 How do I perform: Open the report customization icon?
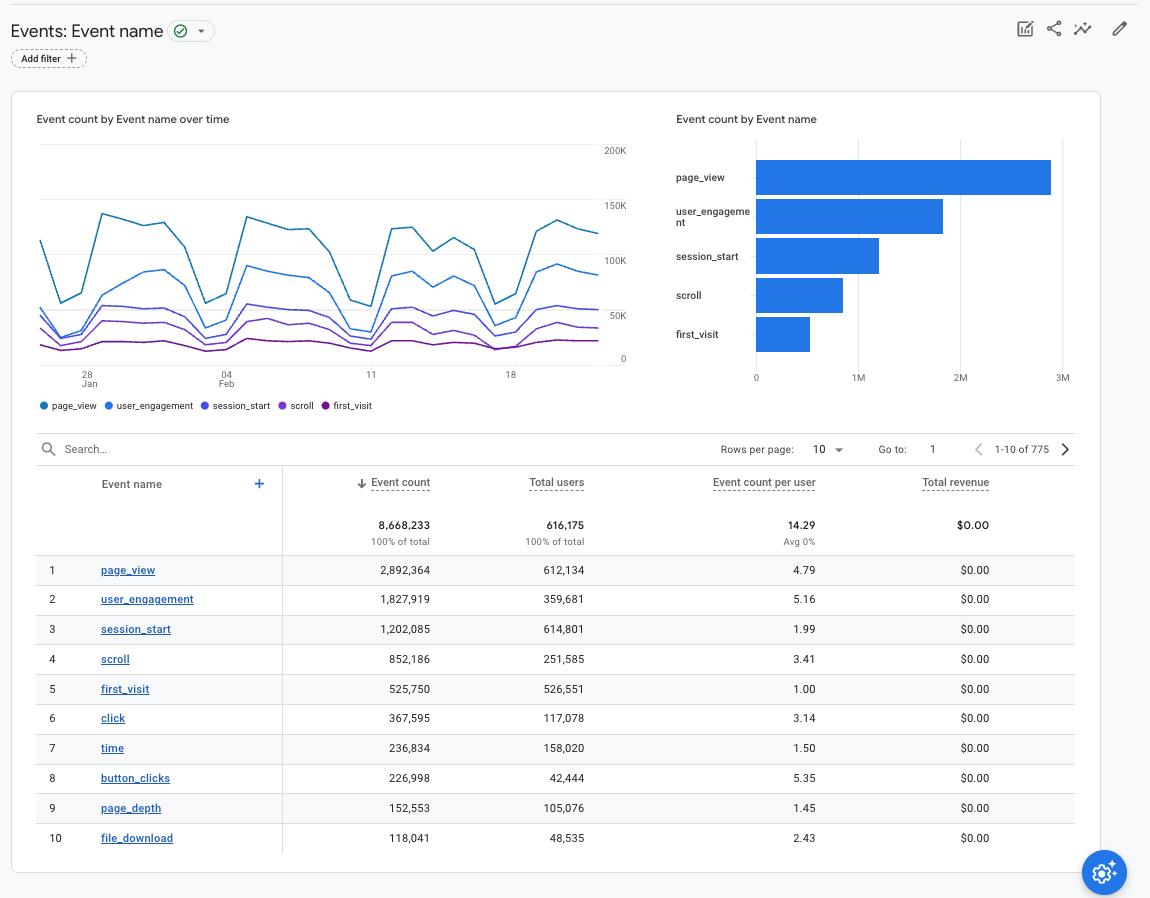[x=1025, y=29]
